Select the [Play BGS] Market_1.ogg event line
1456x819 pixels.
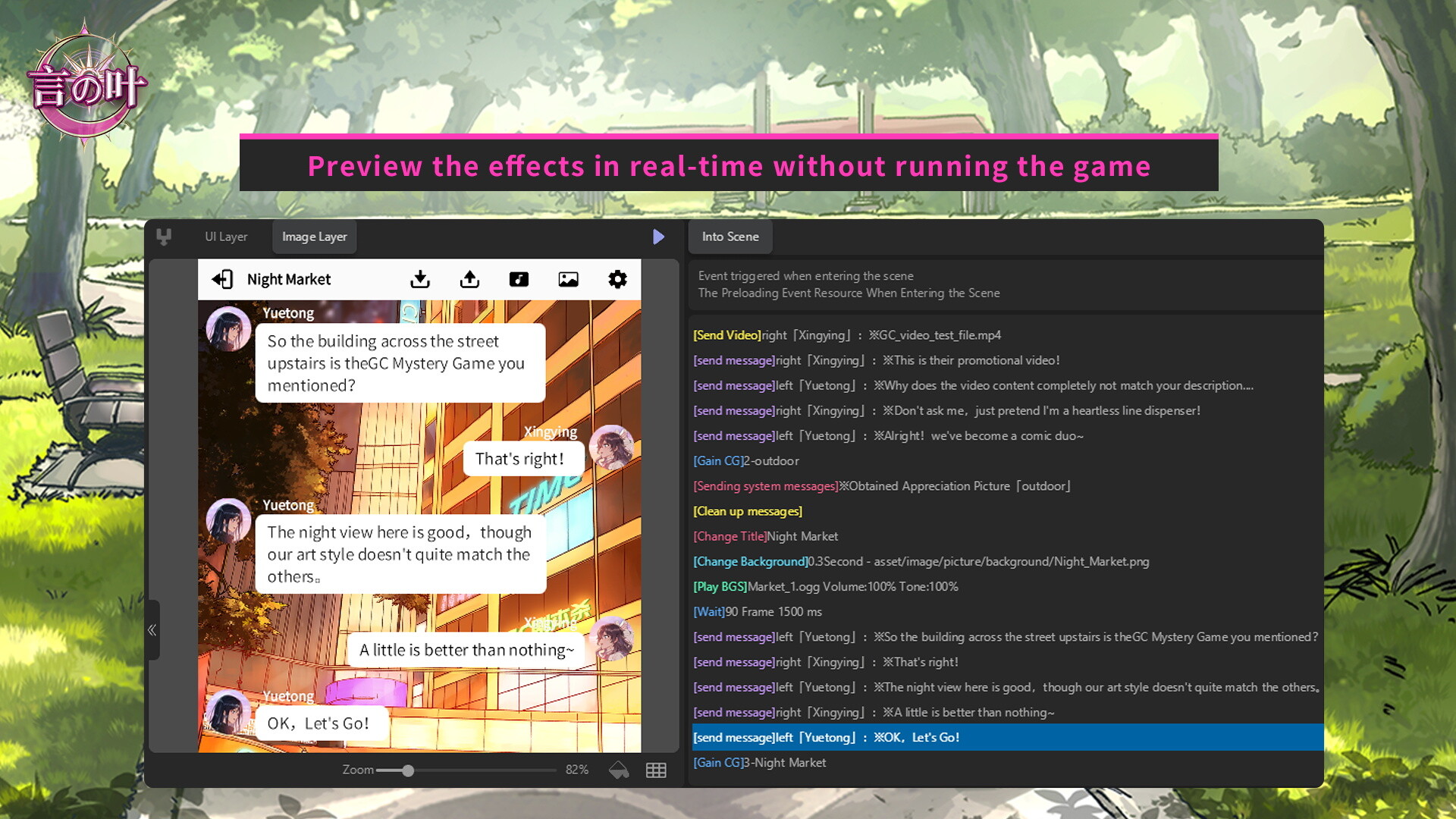[825, 586]
